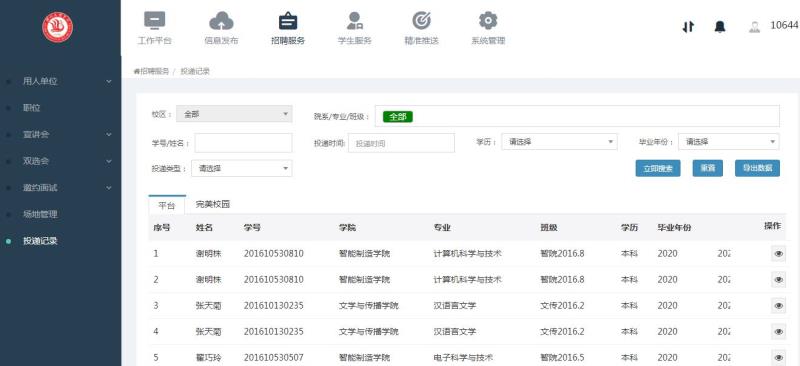Expand the 邀约面试 sidebar chevron

109,187
